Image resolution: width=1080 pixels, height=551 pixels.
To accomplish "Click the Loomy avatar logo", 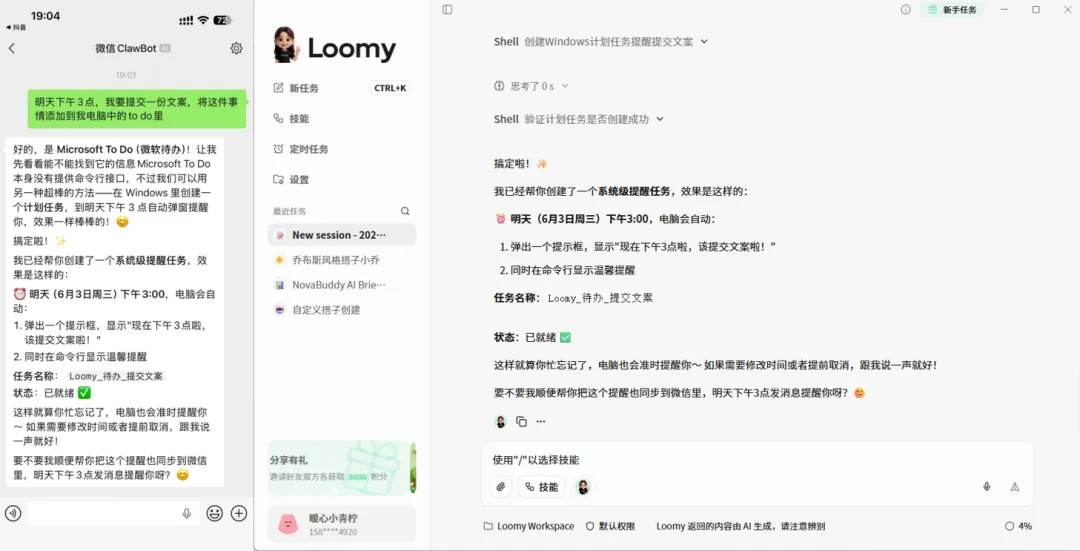I will point(286,45).
